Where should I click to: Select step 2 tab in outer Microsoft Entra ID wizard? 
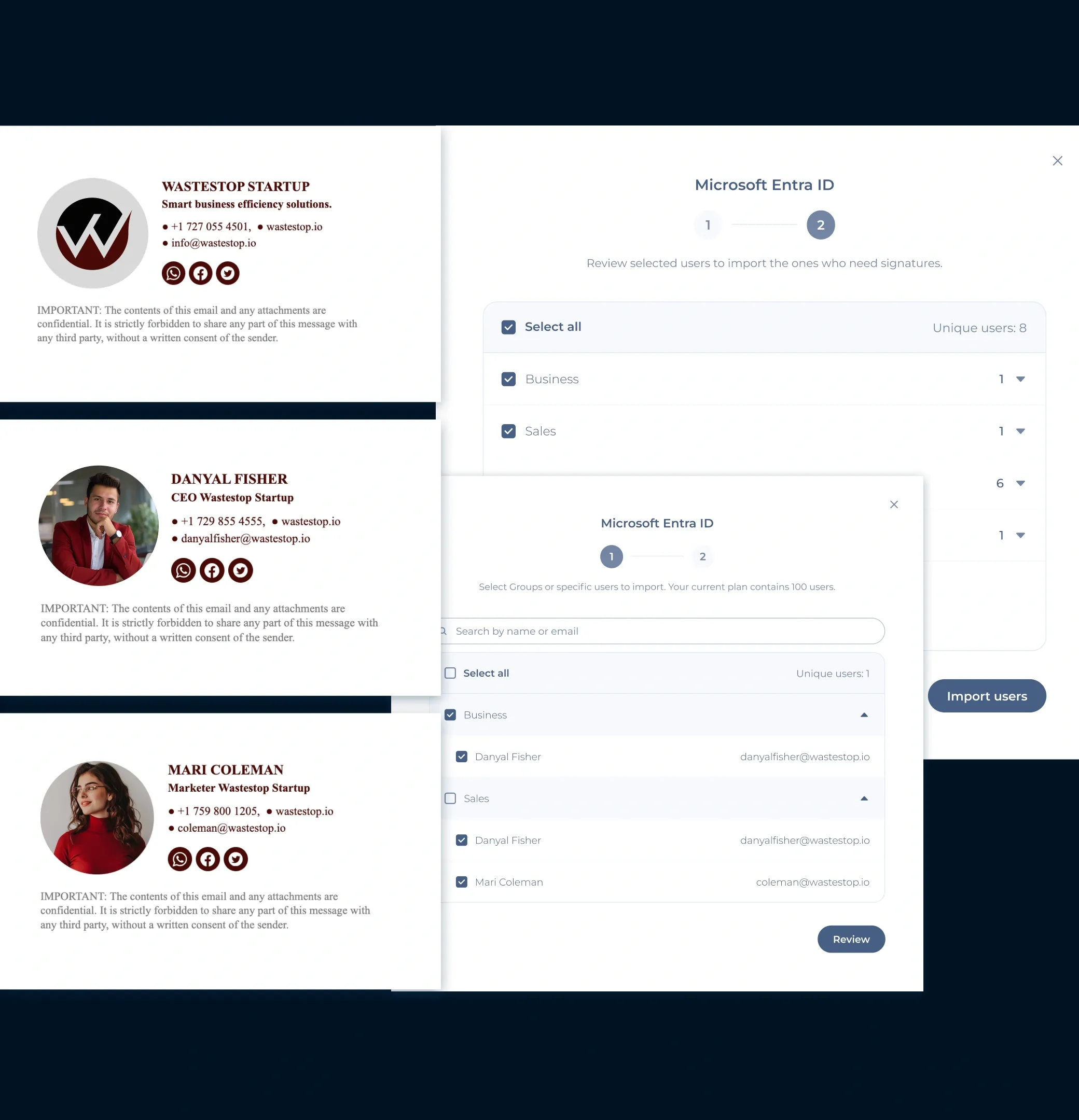click(820, 224)
